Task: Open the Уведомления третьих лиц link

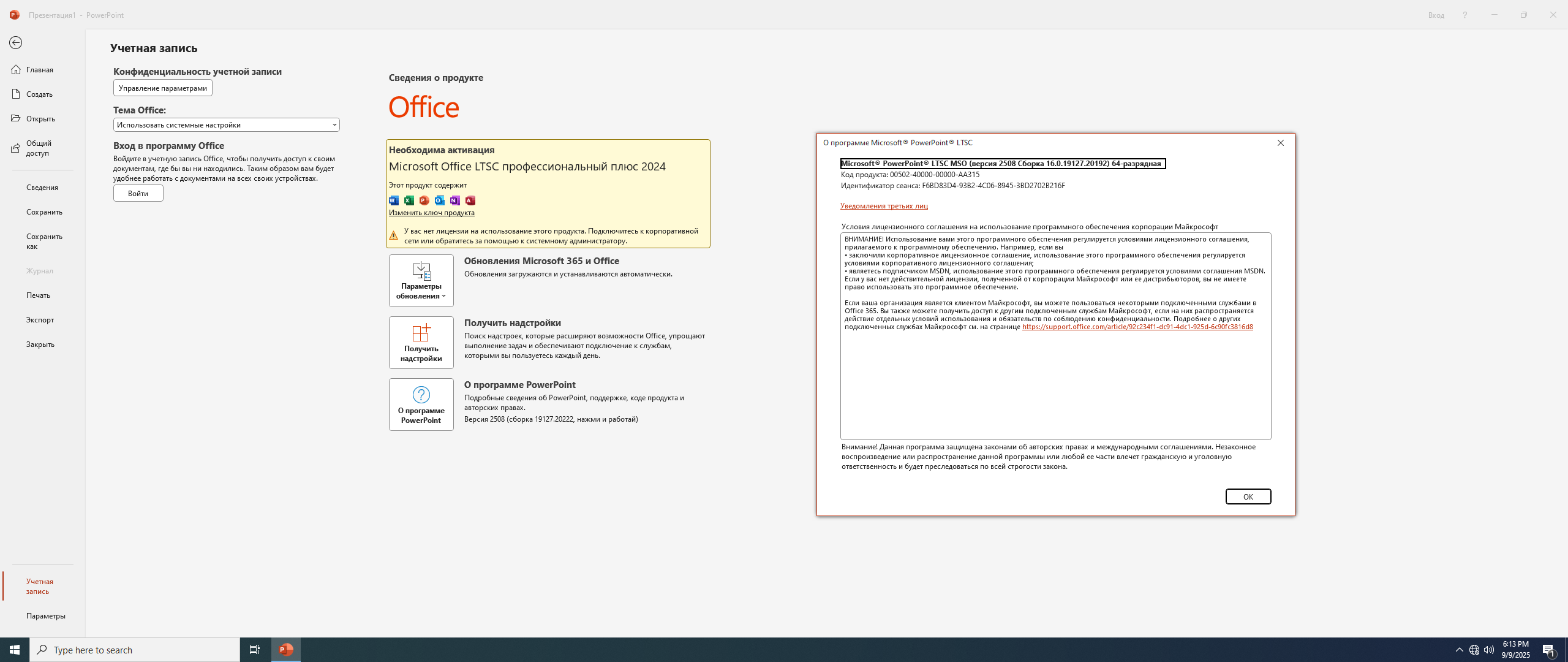Action: (884, 206)
